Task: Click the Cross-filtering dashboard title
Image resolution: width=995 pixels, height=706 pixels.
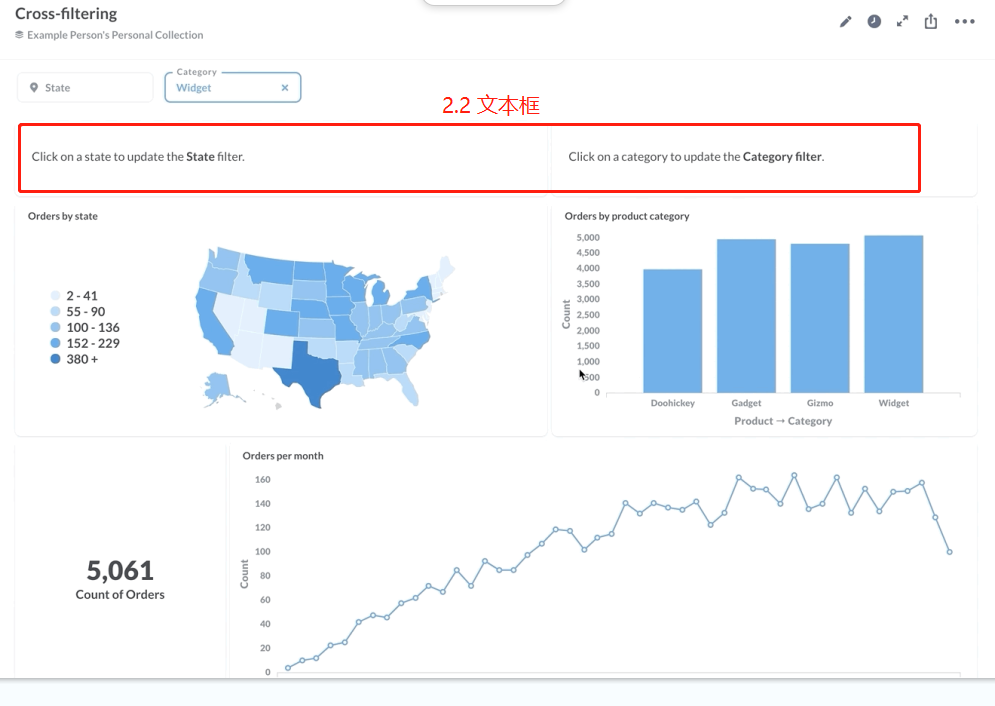Action: click(66, 13)
